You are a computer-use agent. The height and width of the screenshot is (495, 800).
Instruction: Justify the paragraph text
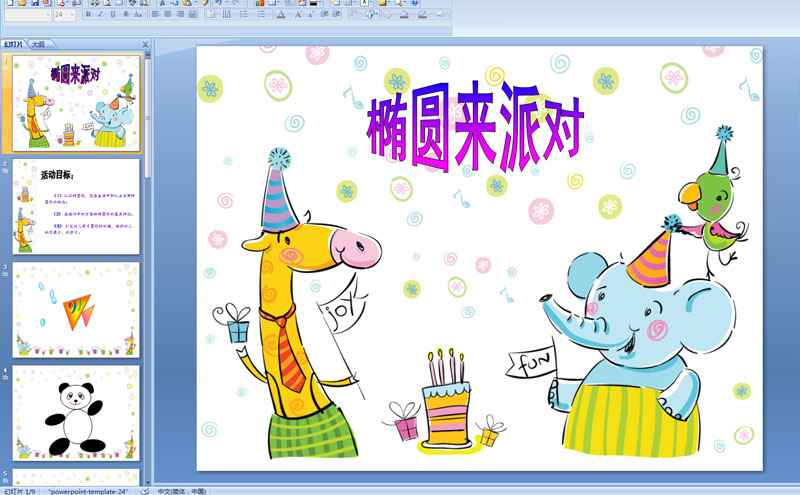pos(192,14)
